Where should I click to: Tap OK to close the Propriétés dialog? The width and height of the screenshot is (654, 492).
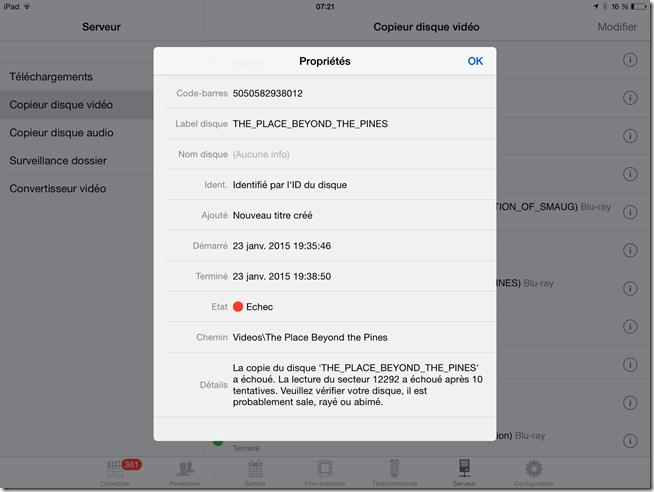point(475,61)
